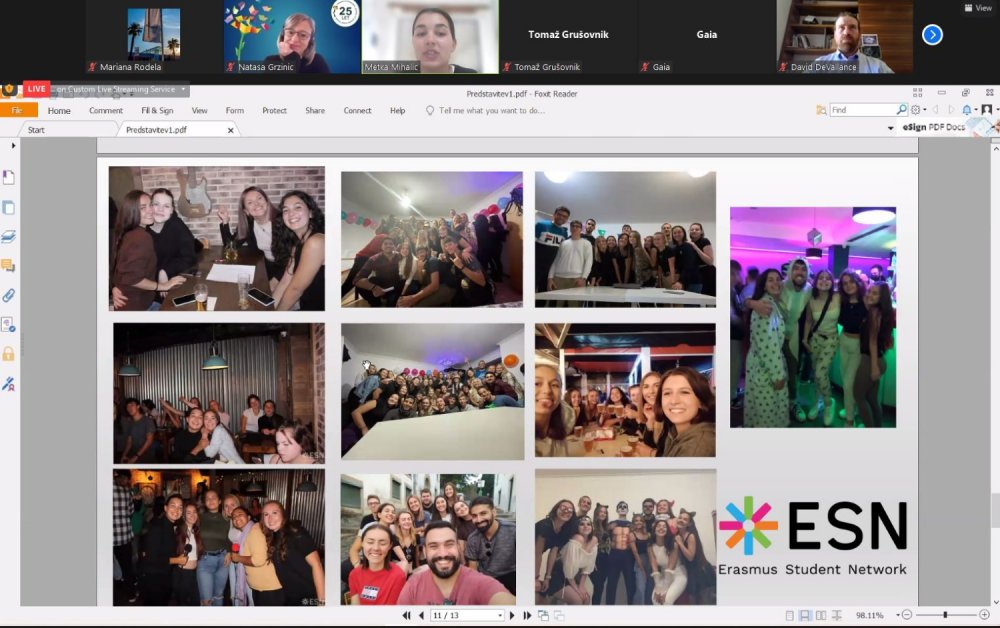Toggle continuous scrolling page view
Image resolution: width=1000 pixels, height=628 pixels.
805,615
